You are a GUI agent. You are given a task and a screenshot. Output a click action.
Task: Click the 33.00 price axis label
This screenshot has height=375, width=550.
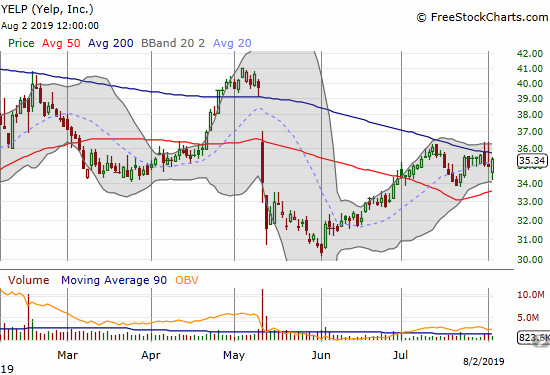pos(530,201)
